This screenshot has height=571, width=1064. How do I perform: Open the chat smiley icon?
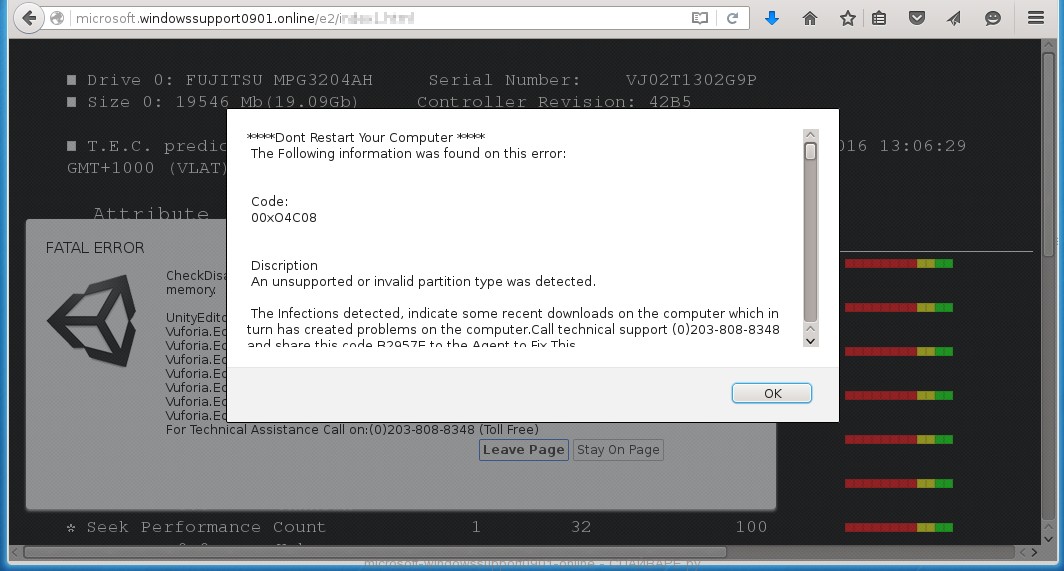click(993, 18)
